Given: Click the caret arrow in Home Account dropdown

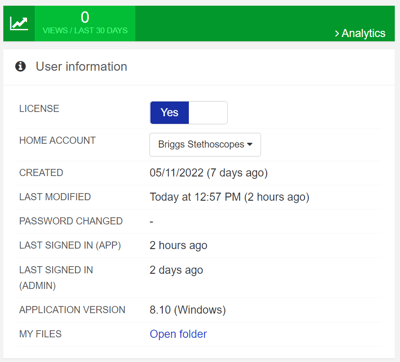Looking at the screenshot, I should pyautogui.click(x=250, y=145).
